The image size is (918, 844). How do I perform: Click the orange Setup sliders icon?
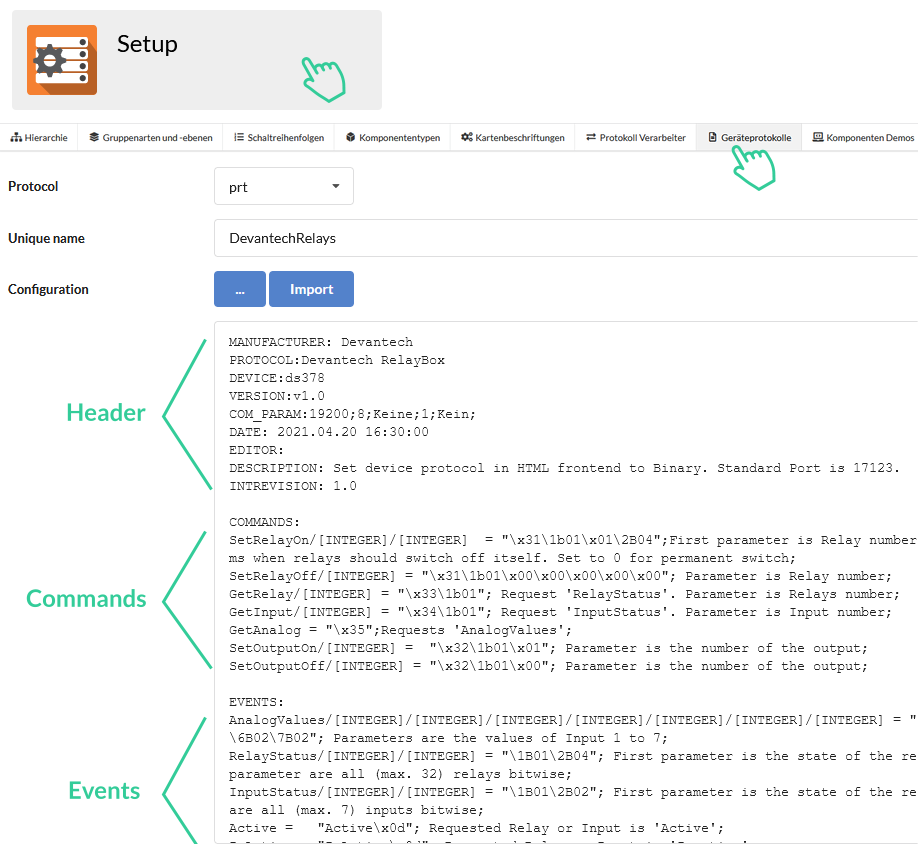point(62,60)
